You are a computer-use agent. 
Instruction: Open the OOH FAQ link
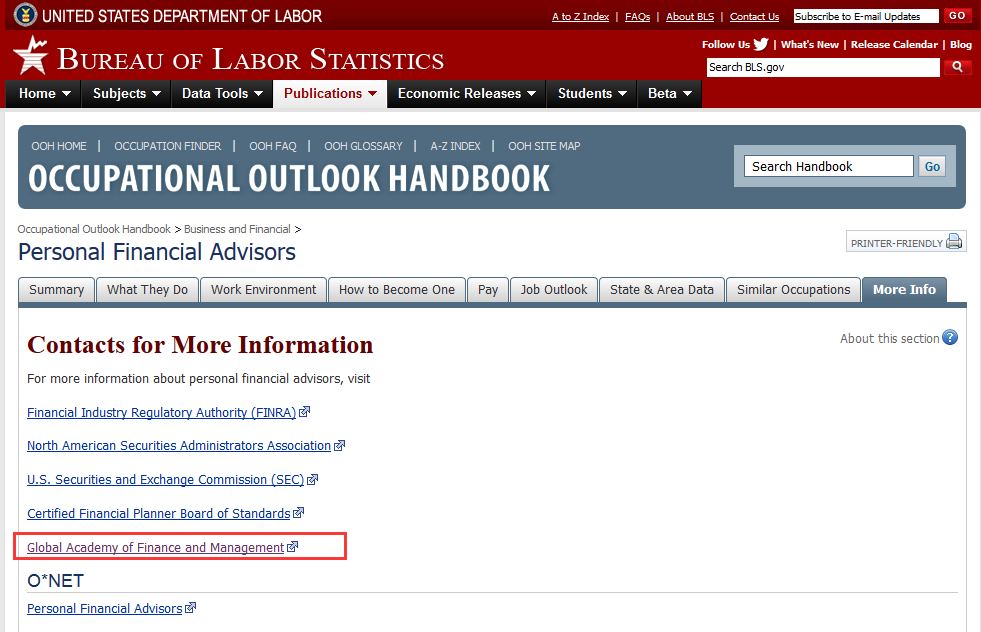(273, 146)
